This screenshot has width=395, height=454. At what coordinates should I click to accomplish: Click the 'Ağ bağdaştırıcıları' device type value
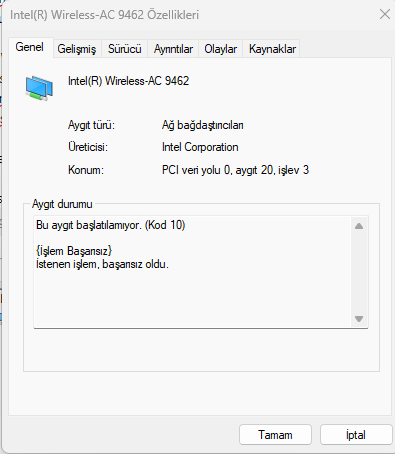[203, 125]
